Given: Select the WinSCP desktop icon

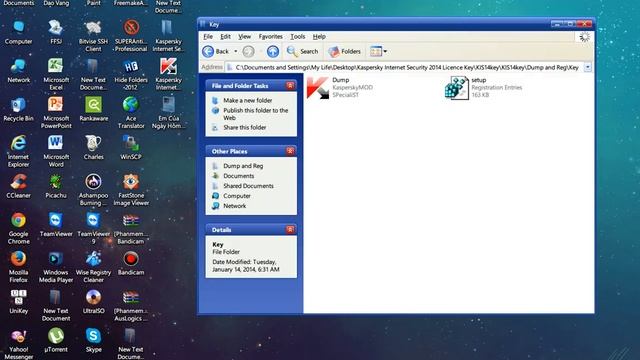Looking at the screenshot, I should click(x=131, y=148).
